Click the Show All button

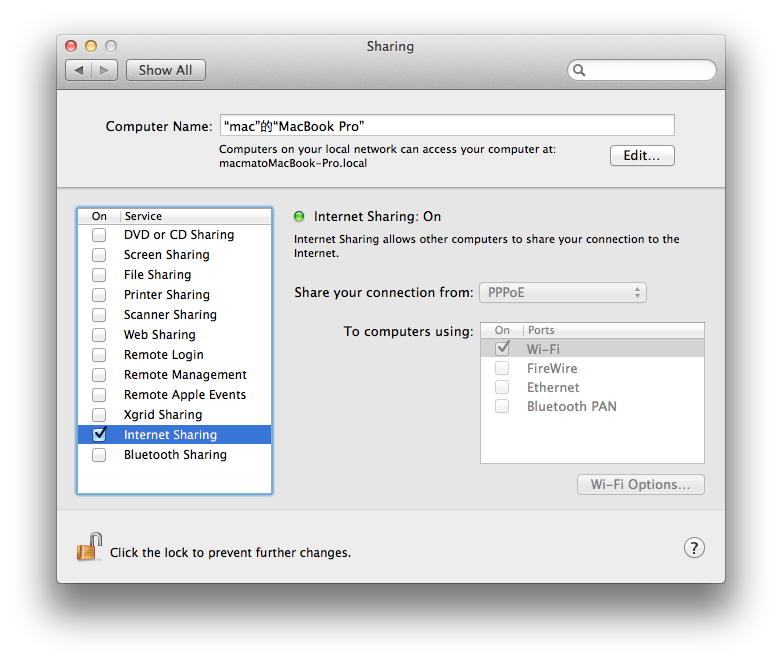tap(166, 70)
